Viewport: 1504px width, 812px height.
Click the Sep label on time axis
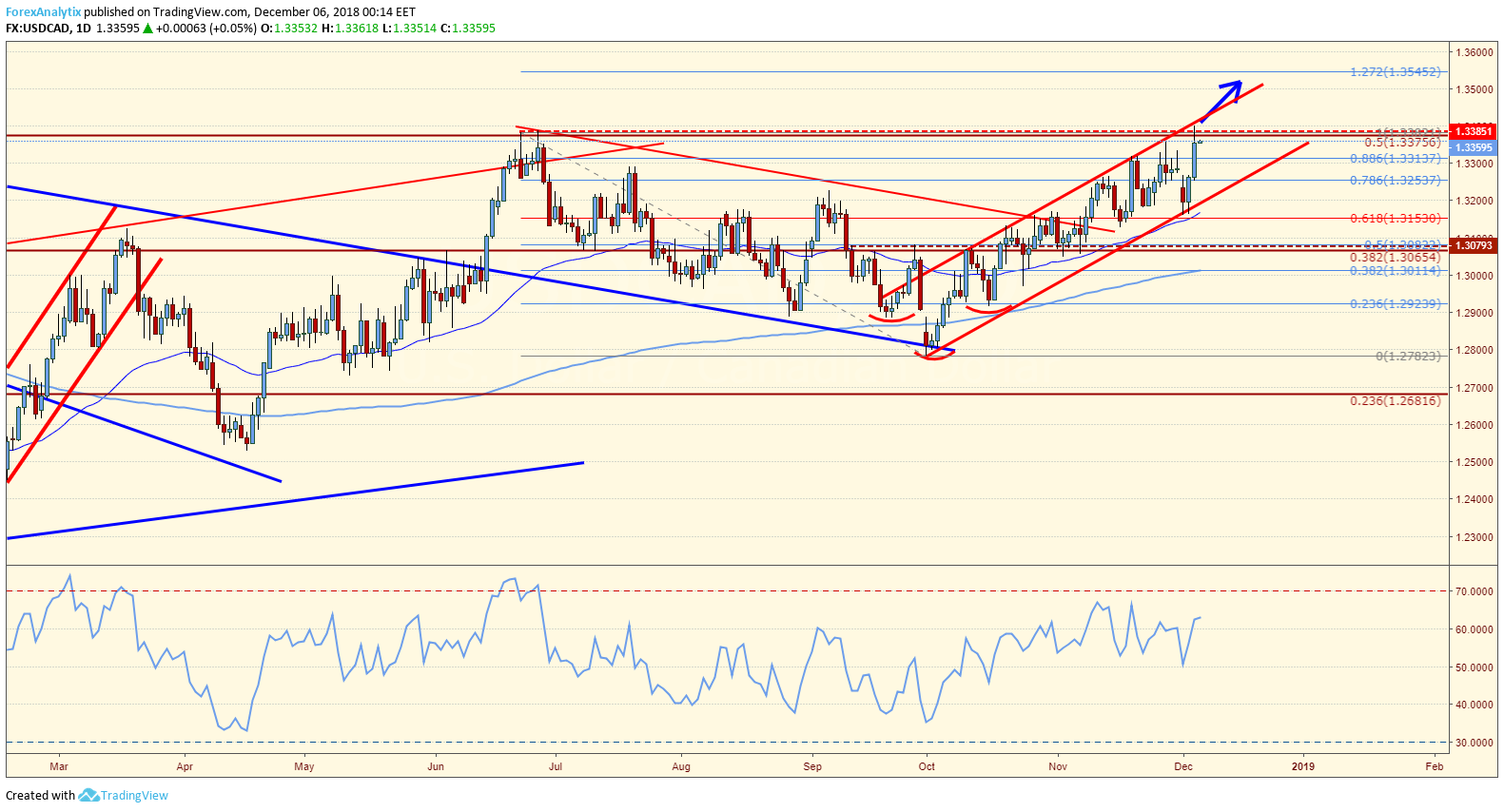tap(812, 766)
